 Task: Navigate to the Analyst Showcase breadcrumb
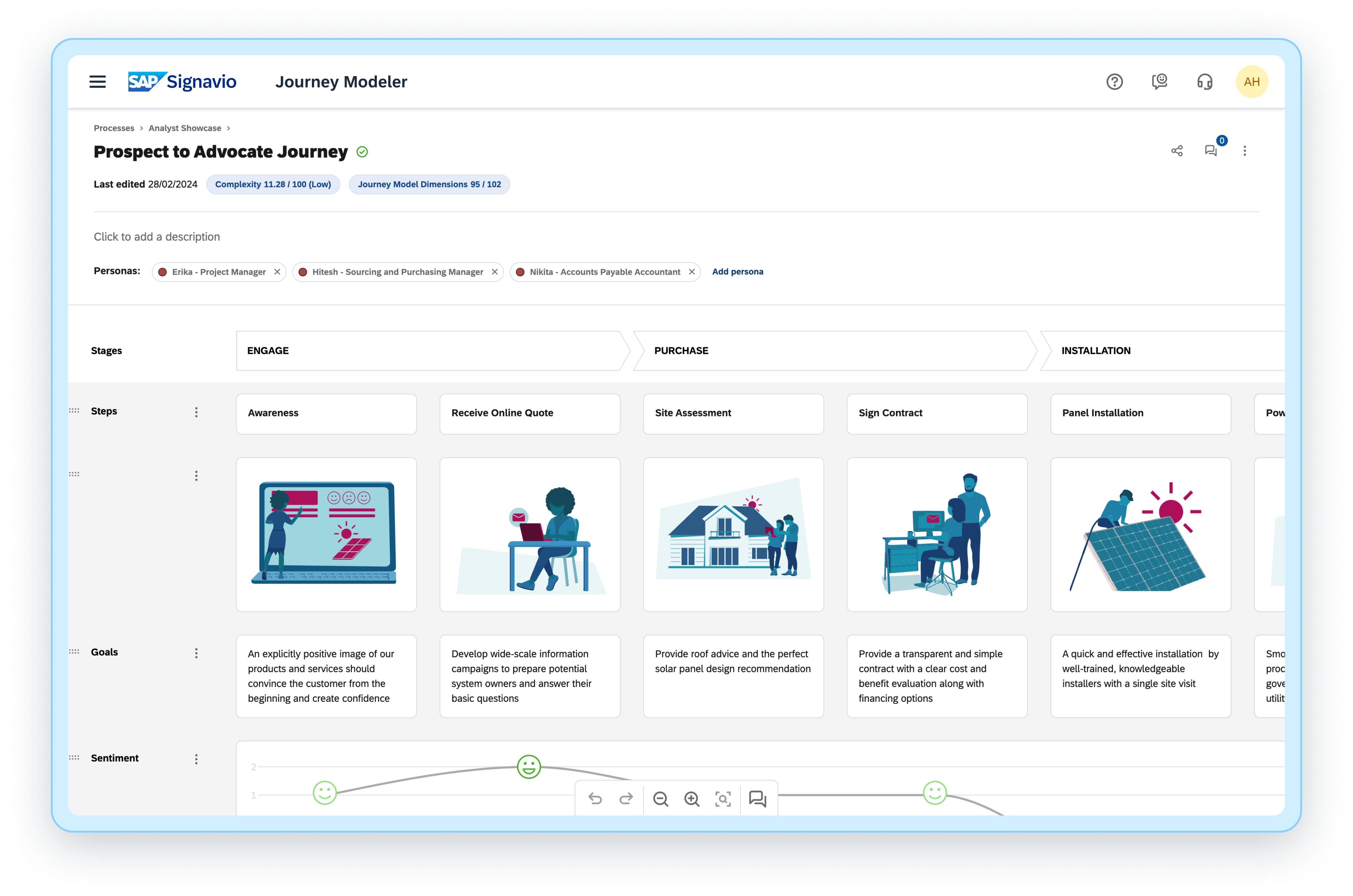(185, 128)
